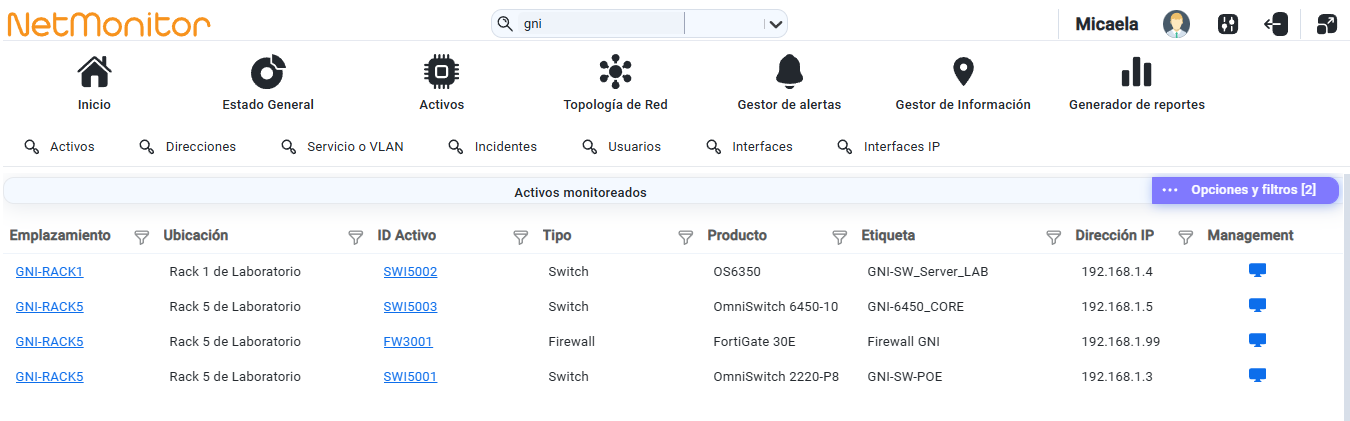Select IP address 192.168.1.4
The image size is (1350, 421).
pyautogui.click(x=1117, y=272)
